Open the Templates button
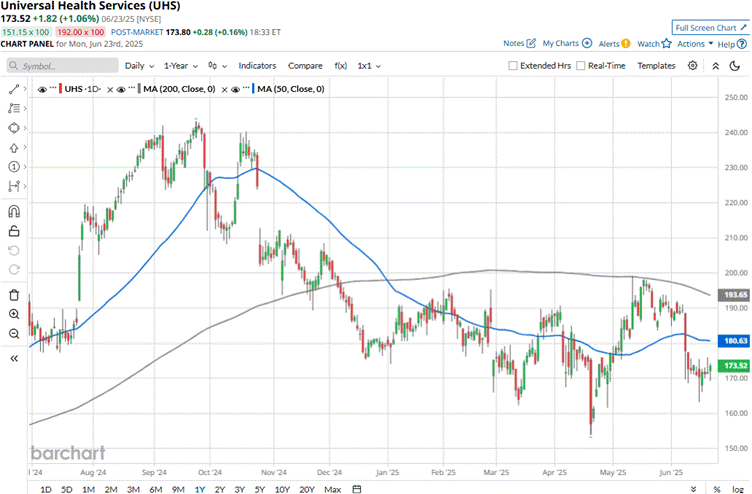The width and height of the screenshot is (752, 494). [x=656, y=66]
